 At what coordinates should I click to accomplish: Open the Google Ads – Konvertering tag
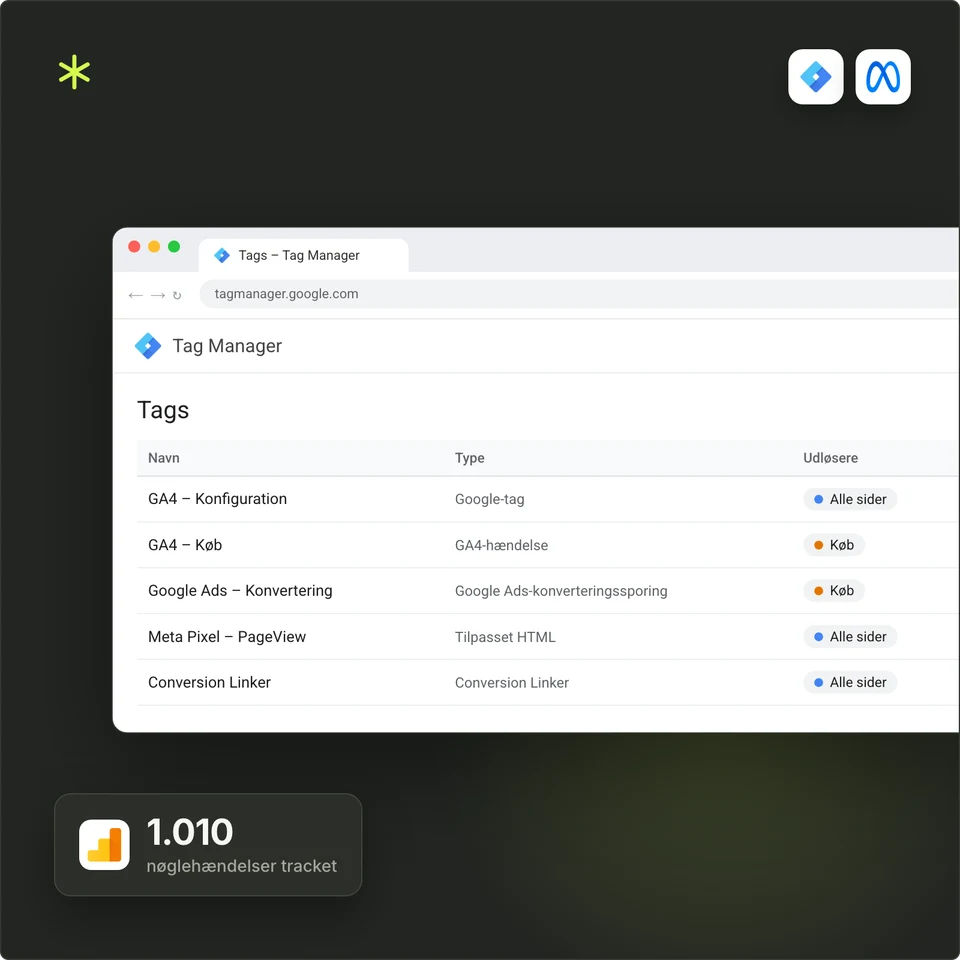[240, 591]
